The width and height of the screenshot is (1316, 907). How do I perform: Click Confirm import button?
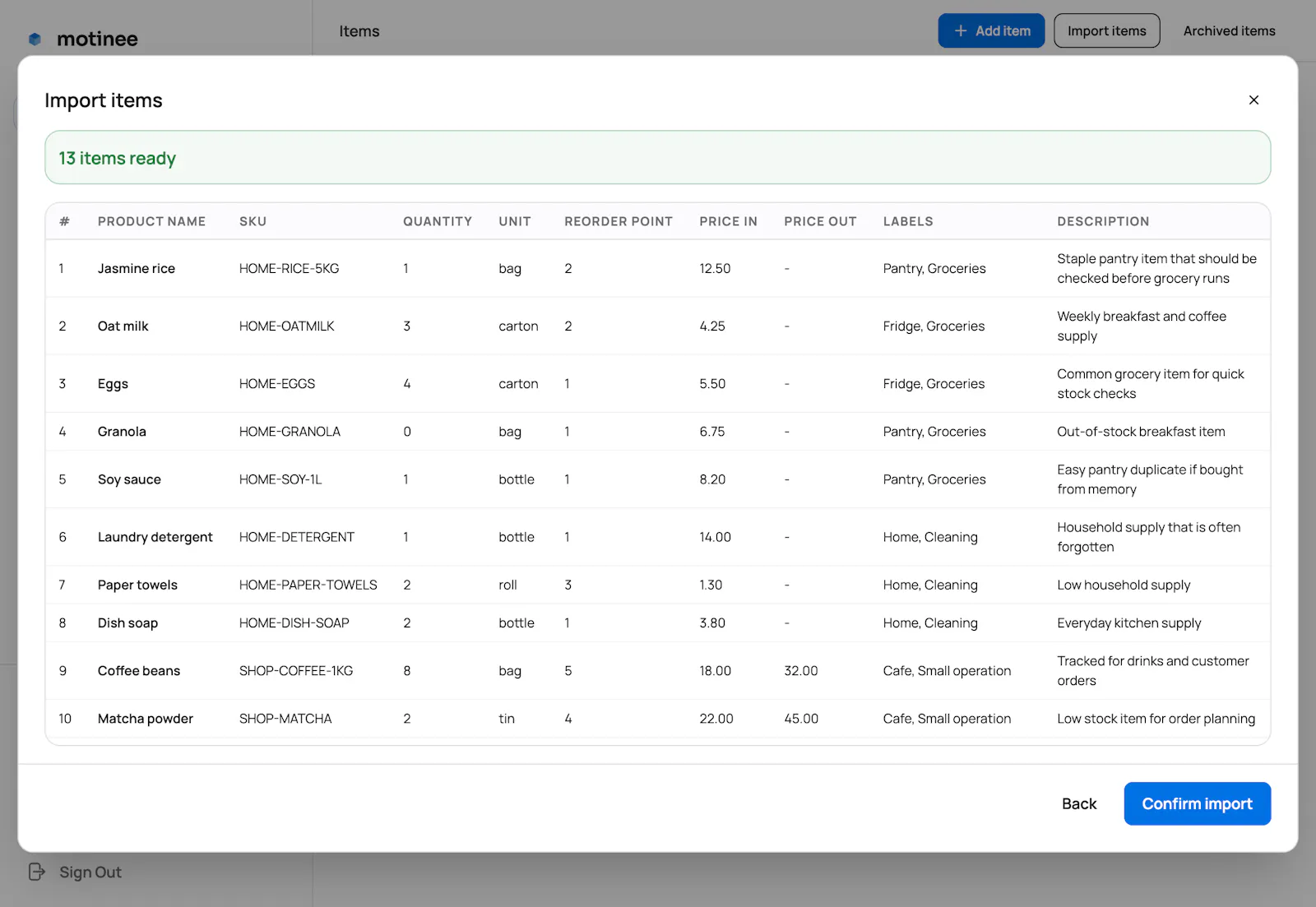[1197, 803]
